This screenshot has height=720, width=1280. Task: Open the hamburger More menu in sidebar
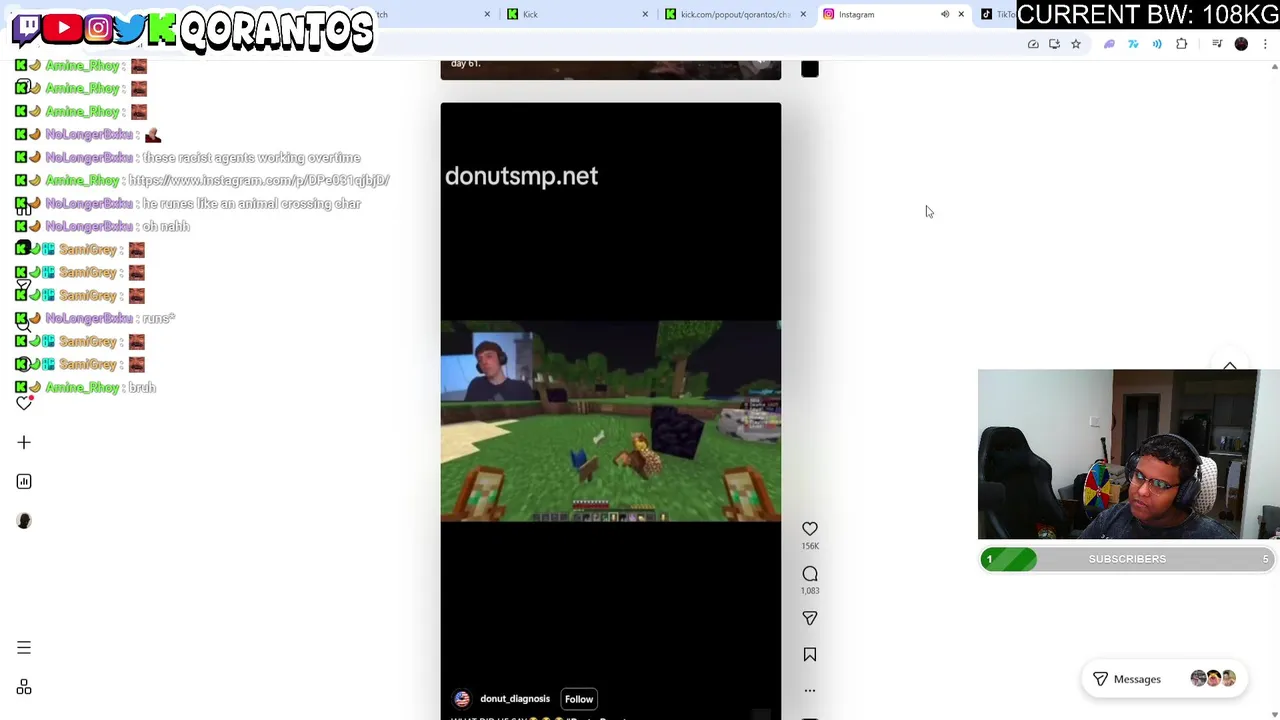pos(24,648)
